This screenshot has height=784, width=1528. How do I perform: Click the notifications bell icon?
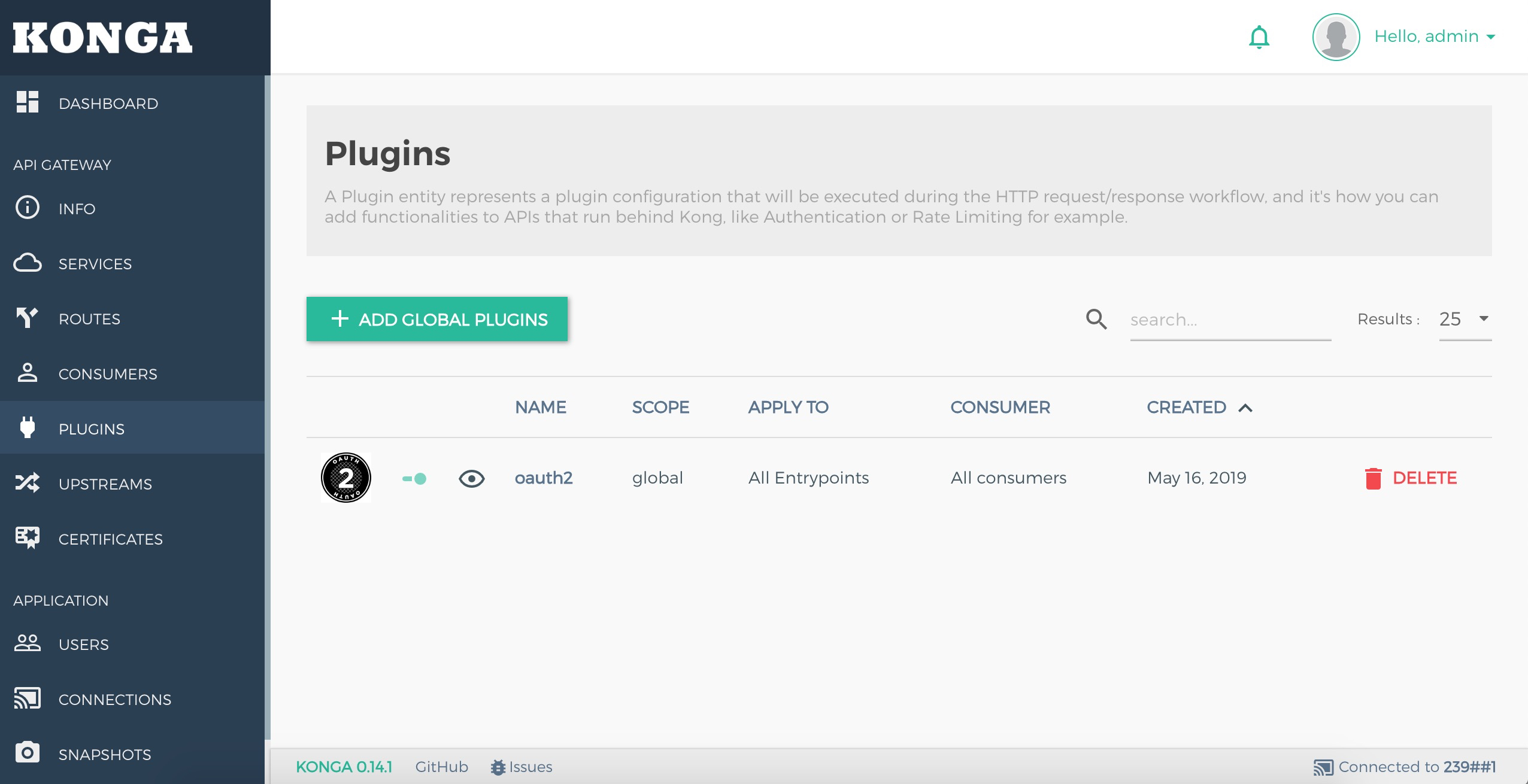(x=1259, y=37)
